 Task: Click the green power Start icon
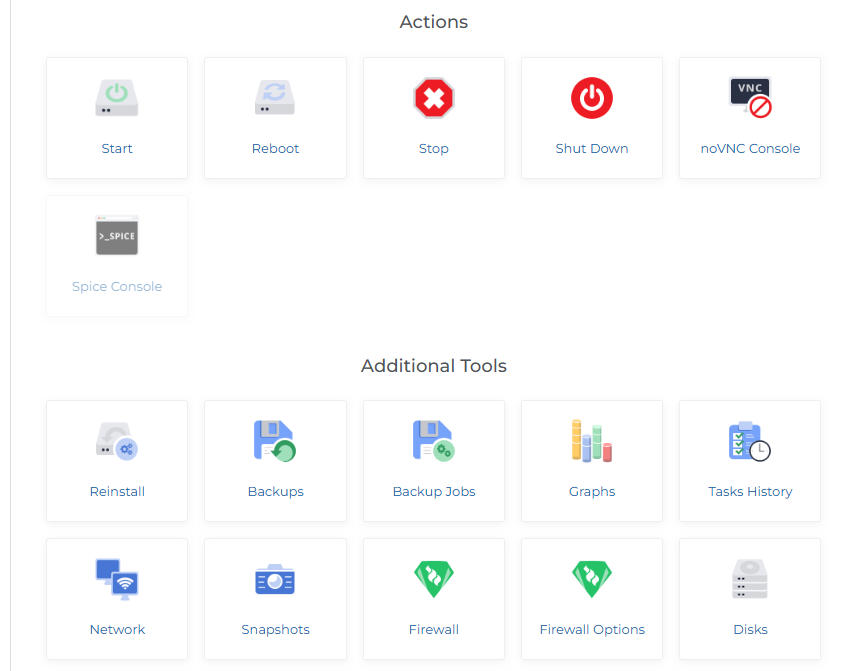pyautogui.click(x=117, y=98)
